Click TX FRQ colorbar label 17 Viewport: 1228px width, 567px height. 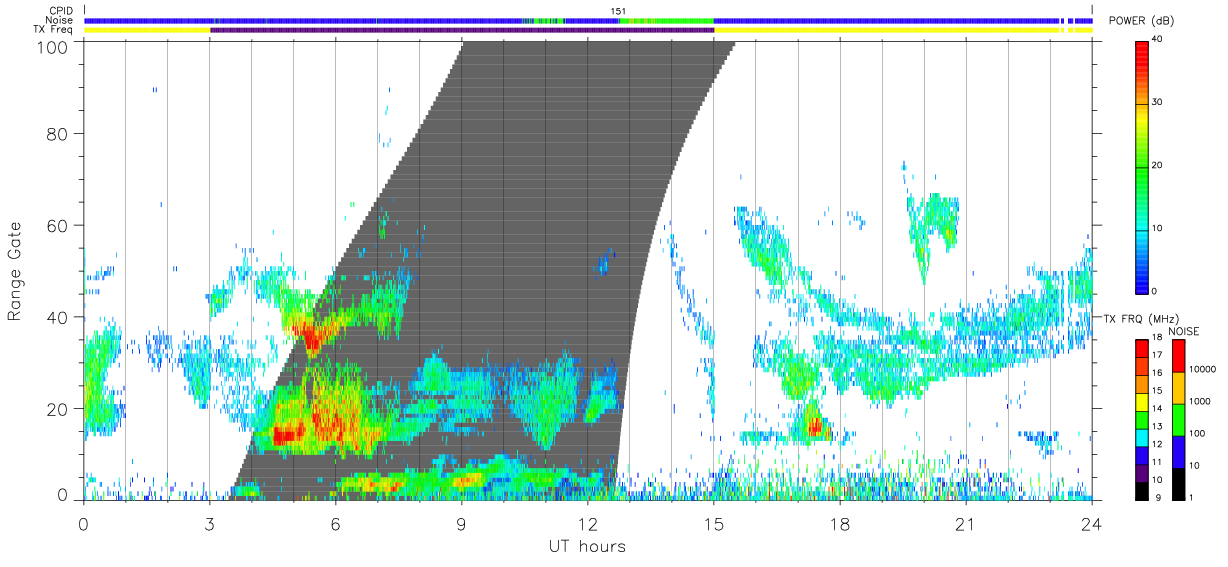(1158, 355)
